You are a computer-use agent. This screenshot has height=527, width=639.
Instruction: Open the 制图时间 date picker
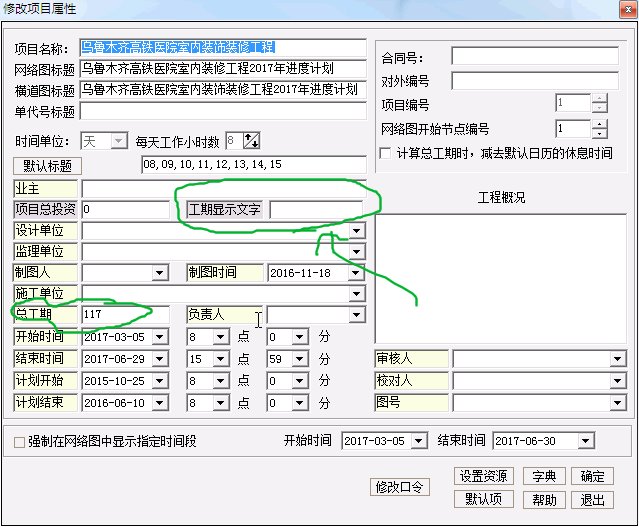click(x=355, y=273)
